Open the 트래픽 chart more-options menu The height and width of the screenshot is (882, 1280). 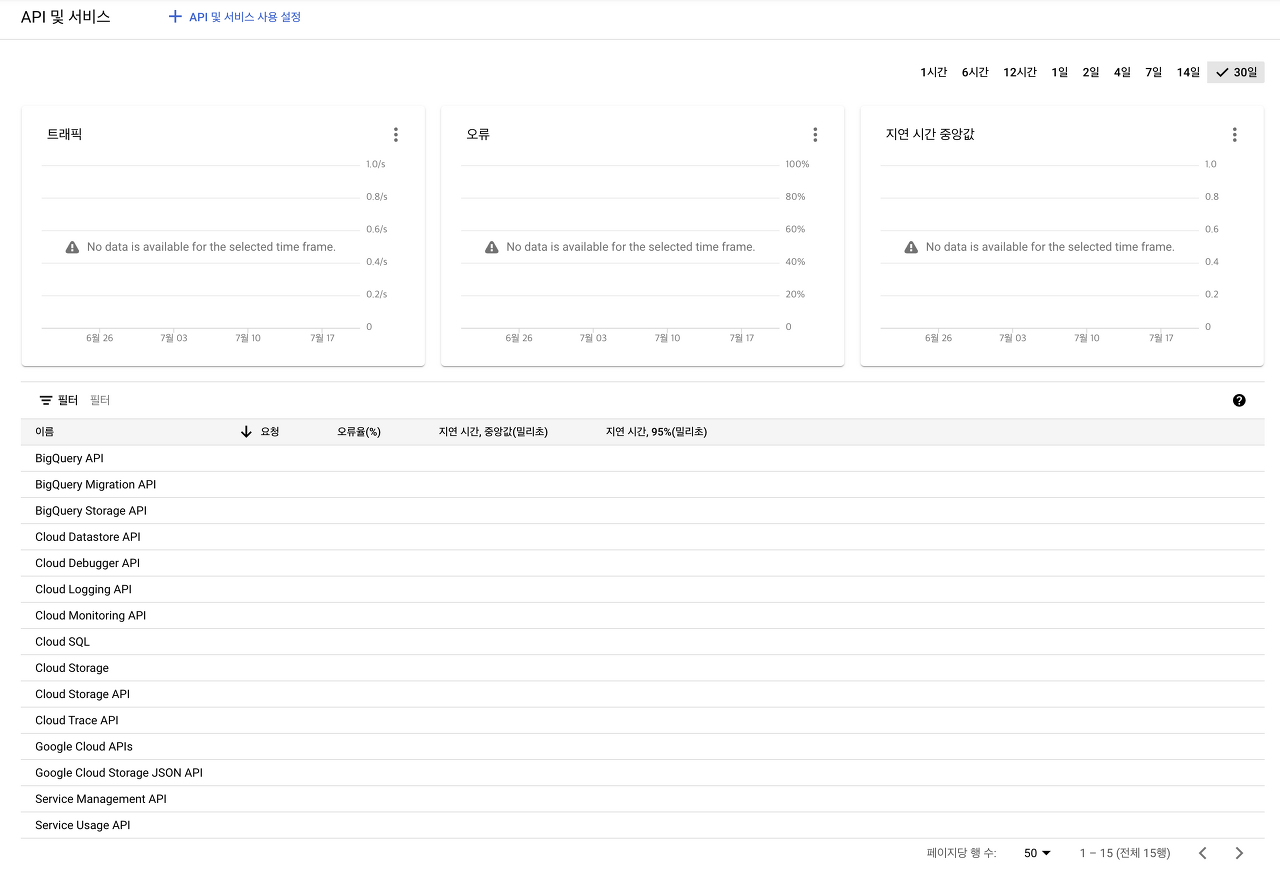click(396, 135)
